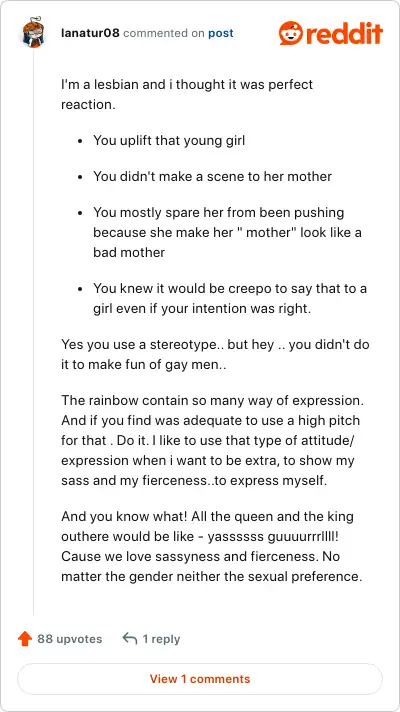The height and width of the screenshot is (712, 400).
Task: Click the "And you know what!" paragraph
Action: coord(212,546)
